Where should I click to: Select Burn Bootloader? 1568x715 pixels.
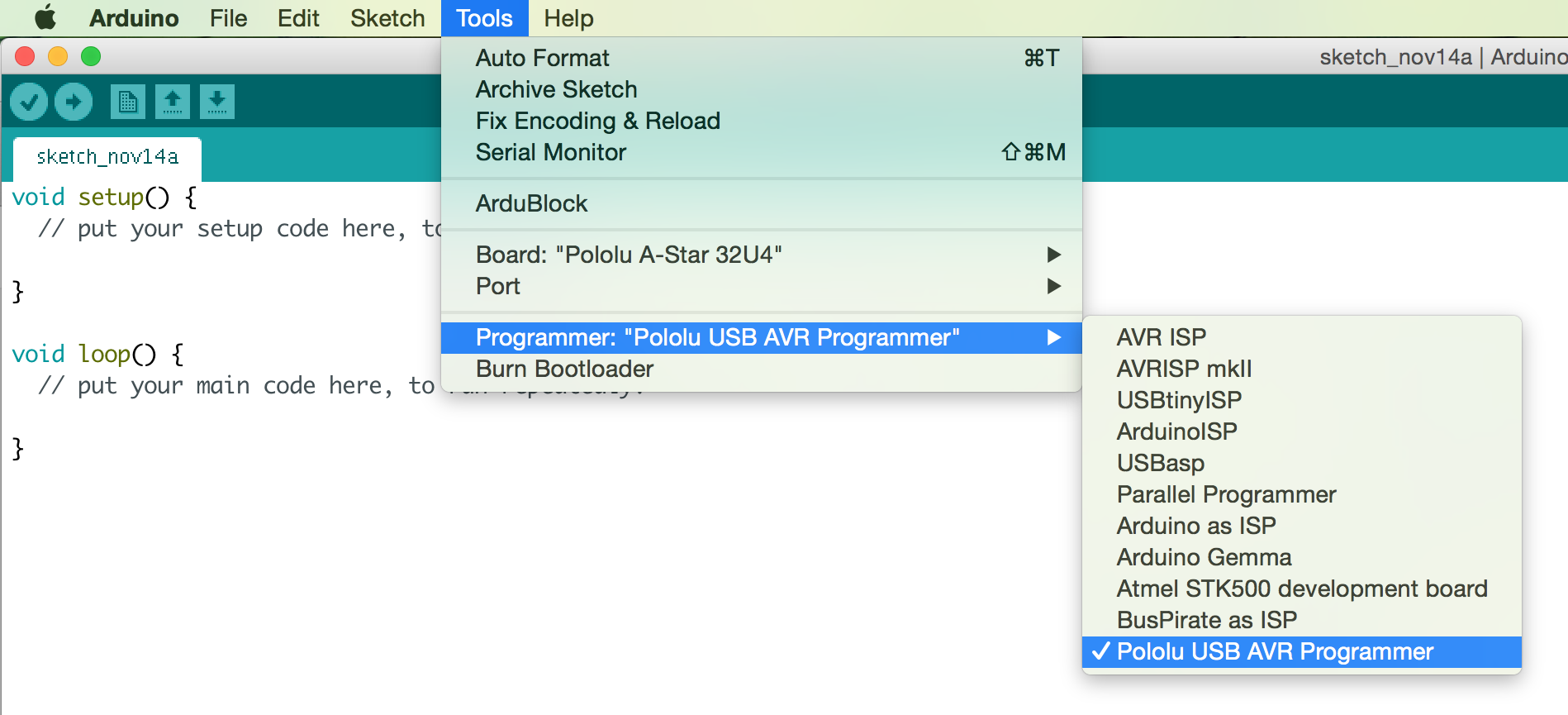point(762,369)
